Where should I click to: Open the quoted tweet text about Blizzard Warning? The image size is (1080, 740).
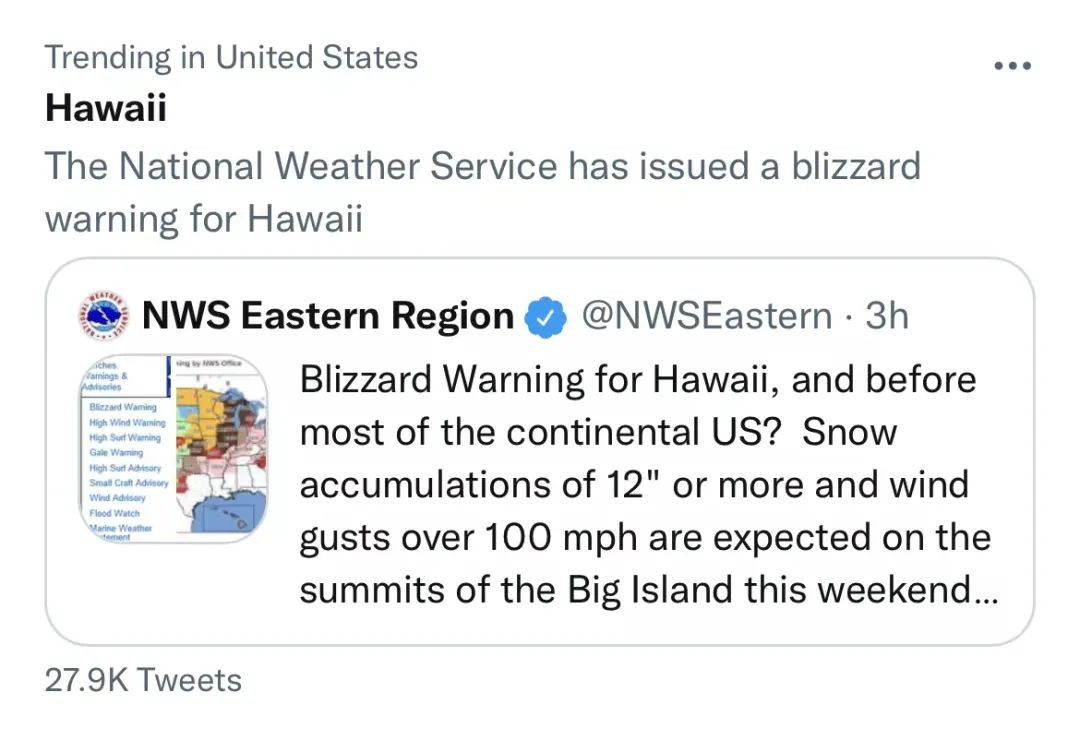(645, 485)
